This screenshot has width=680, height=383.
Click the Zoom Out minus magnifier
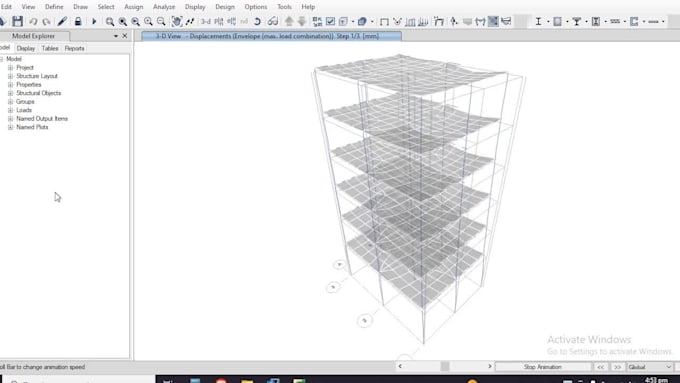point(161,21)
